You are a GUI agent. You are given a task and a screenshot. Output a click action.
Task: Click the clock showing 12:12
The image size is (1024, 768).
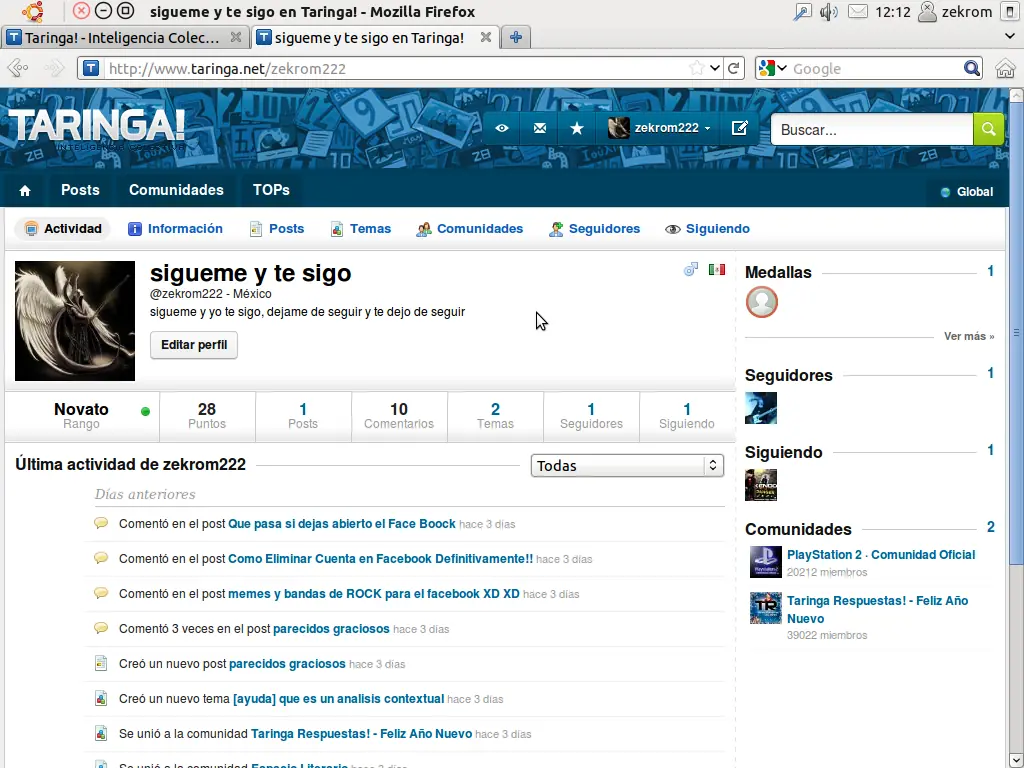(x=893, y=12)
